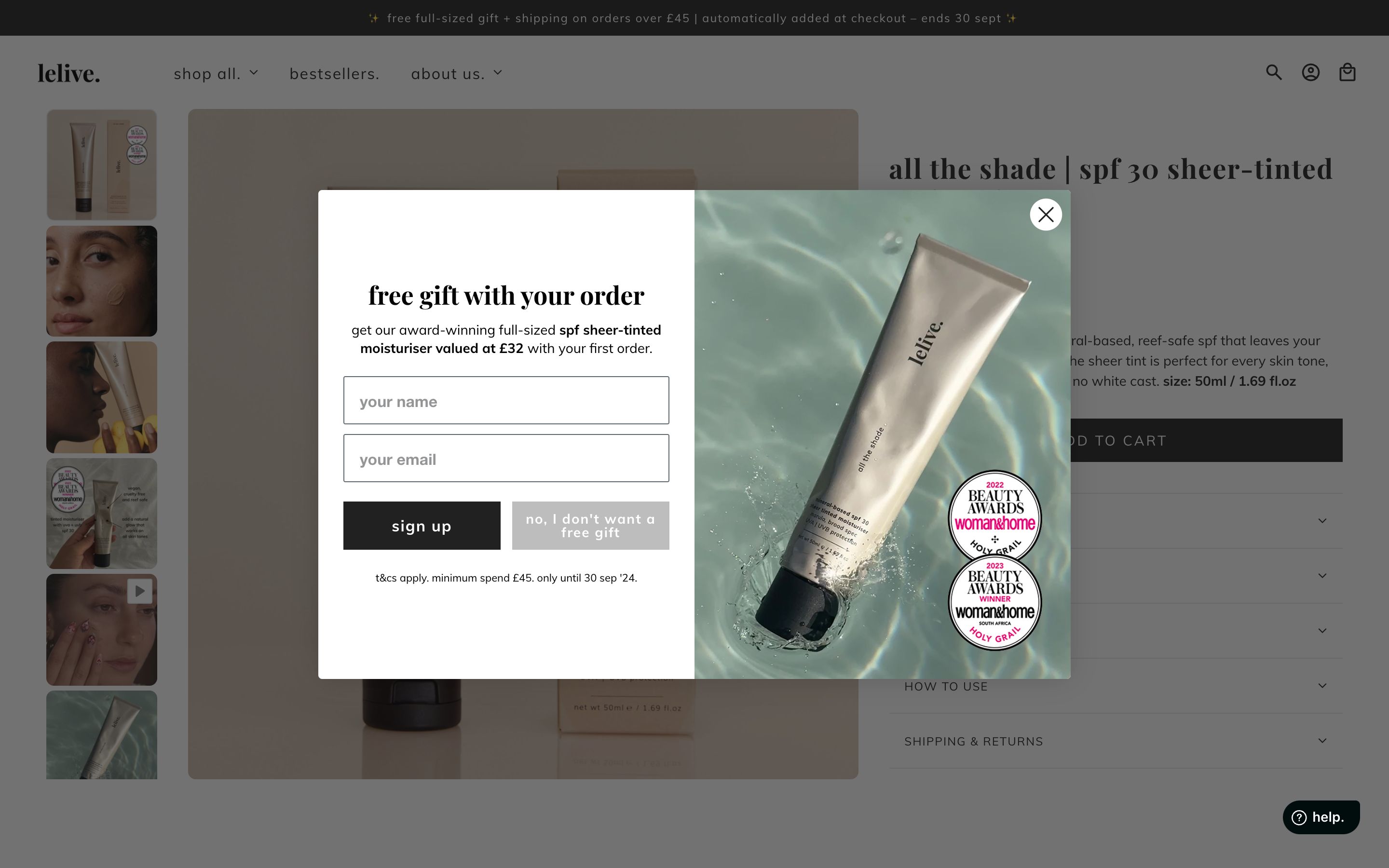Expand the shop all. menu
The image size is (1389, 868).
(x=217, y=73)
